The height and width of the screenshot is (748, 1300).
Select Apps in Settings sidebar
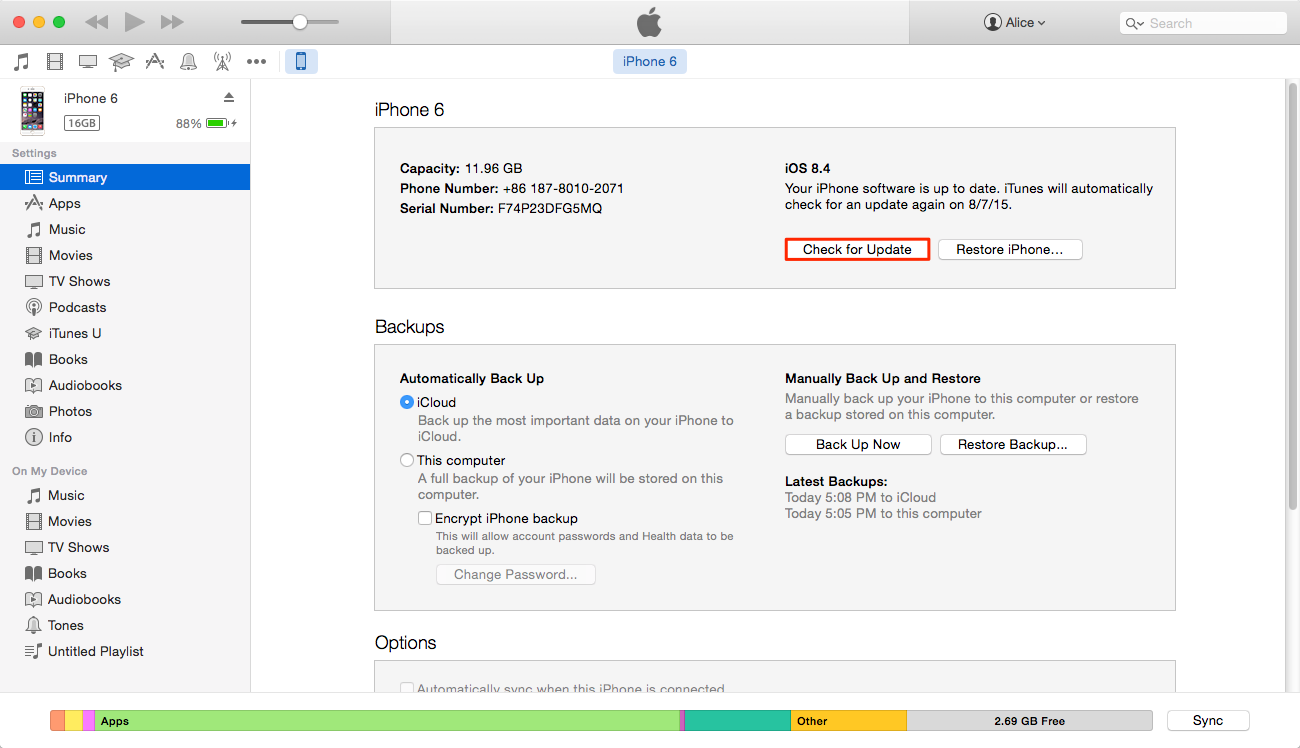click(x=64, y=203)
